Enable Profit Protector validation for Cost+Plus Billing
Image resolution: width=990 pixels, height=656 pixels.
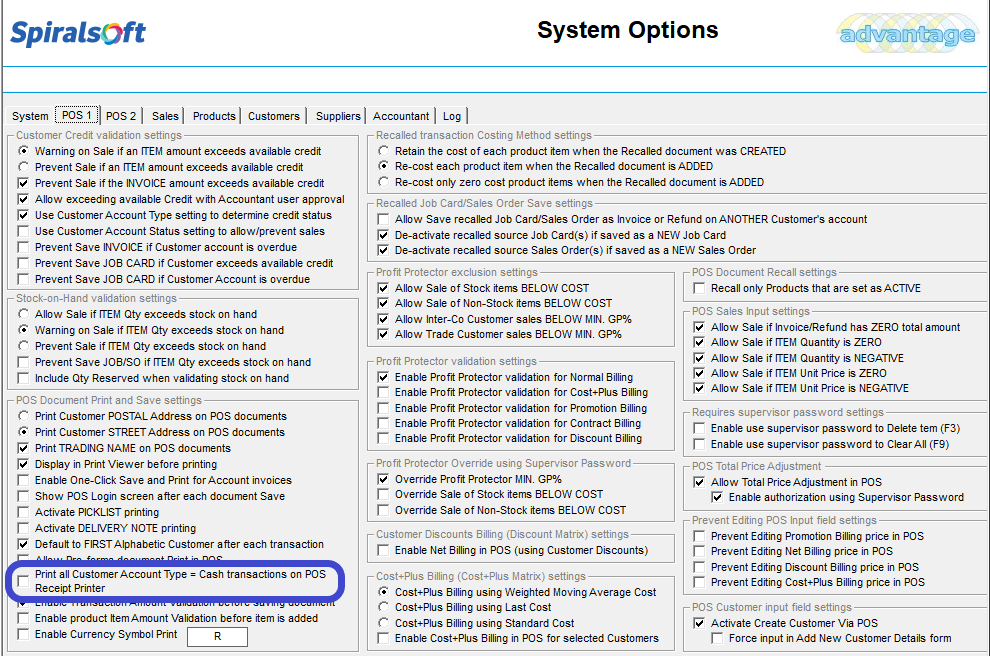tap(383, 392)
